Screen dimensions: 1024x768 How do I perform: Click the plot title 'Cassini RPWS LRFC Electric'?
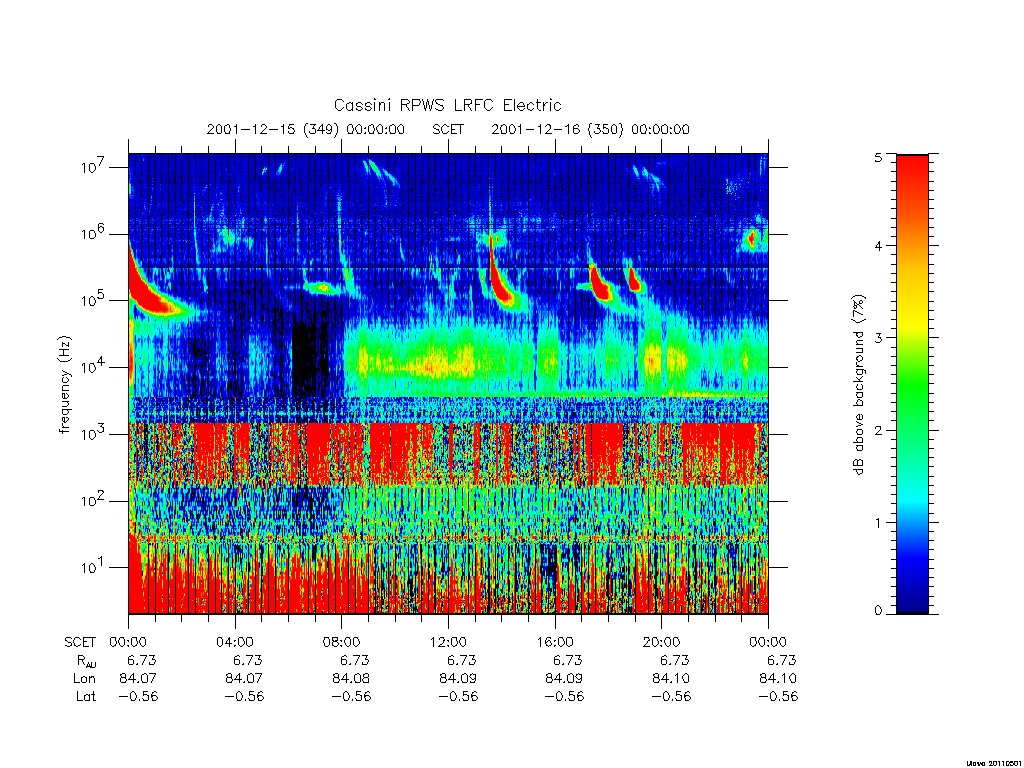[x=447, y=105]
